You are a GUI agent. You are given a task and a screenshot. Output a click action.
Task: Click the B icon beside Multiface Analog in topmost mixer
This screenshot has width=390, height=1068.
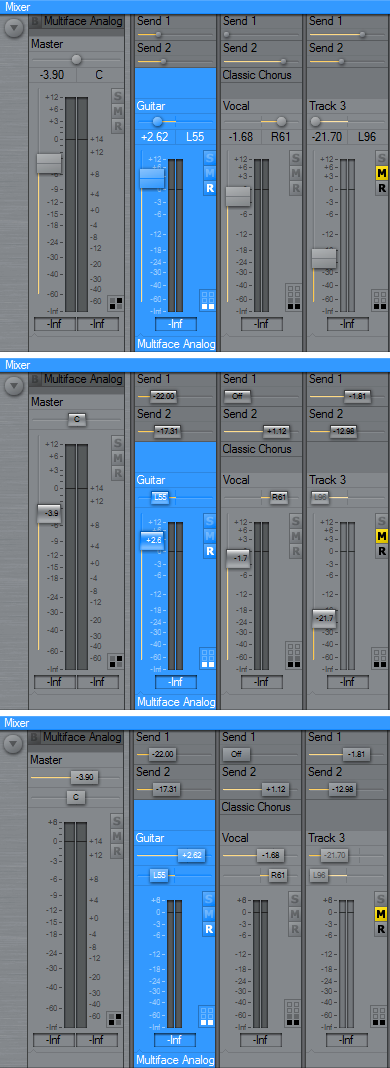coord(36,21)
